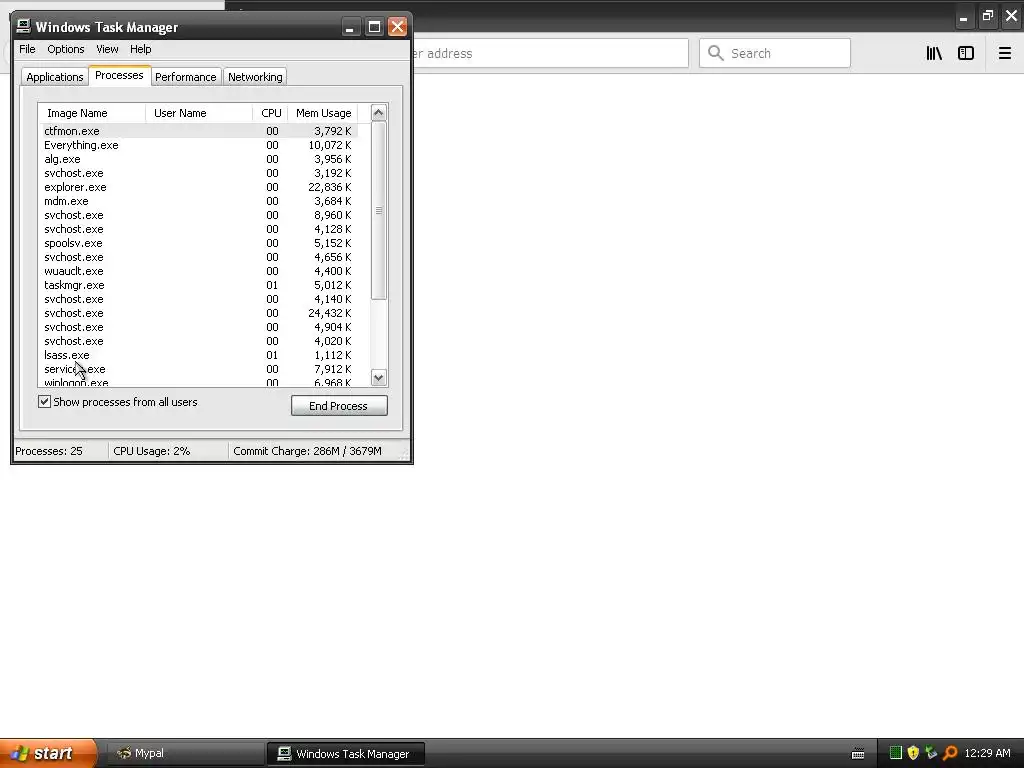
Task: Click CPU Usage: 2% in status bar
Action: 152,451
